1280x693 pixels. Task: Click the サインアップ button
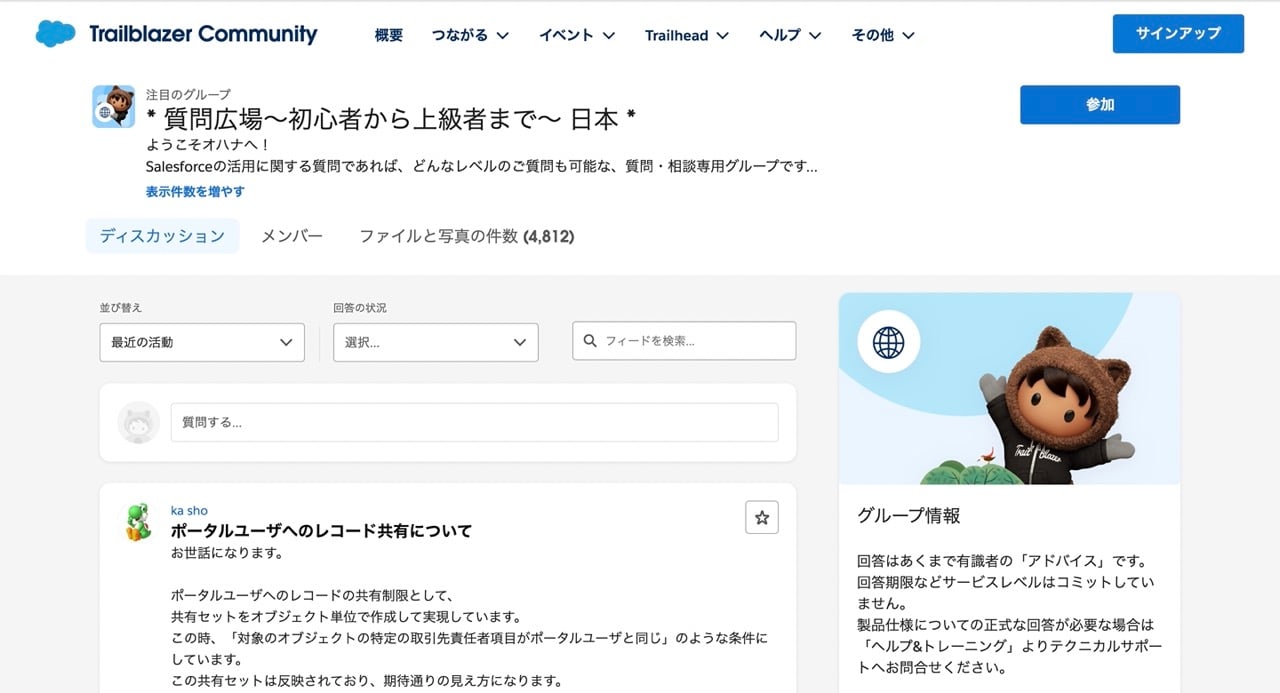pos(1178,33)
